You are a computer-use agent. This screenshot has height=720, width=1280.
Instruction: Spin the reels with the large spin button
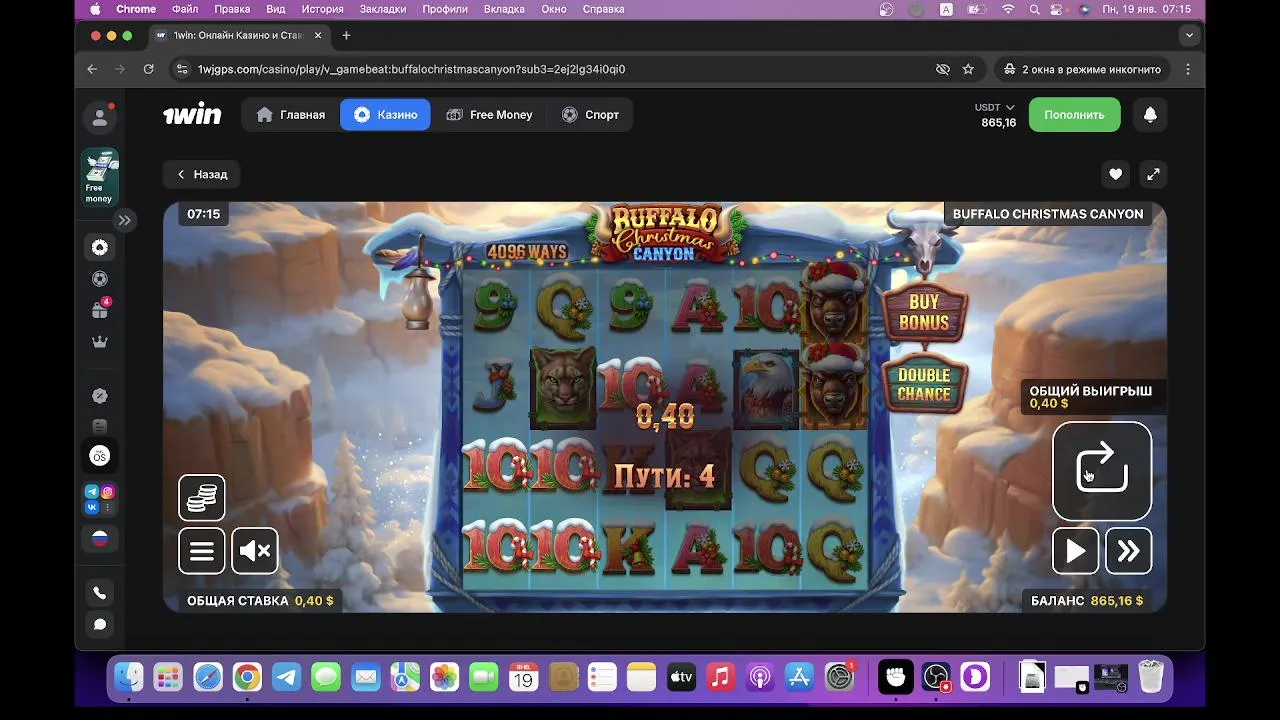[x=1102, y=471]
